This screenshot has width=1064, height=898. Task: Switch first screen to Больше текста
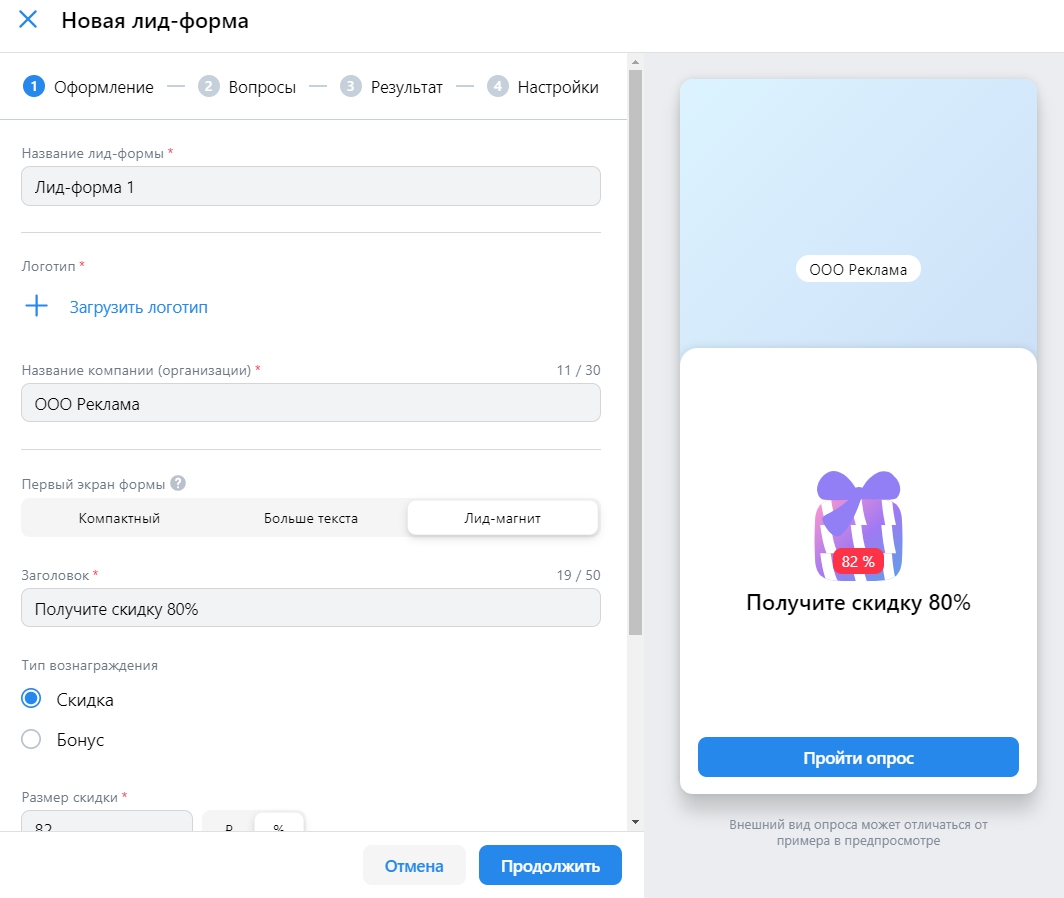311,518
